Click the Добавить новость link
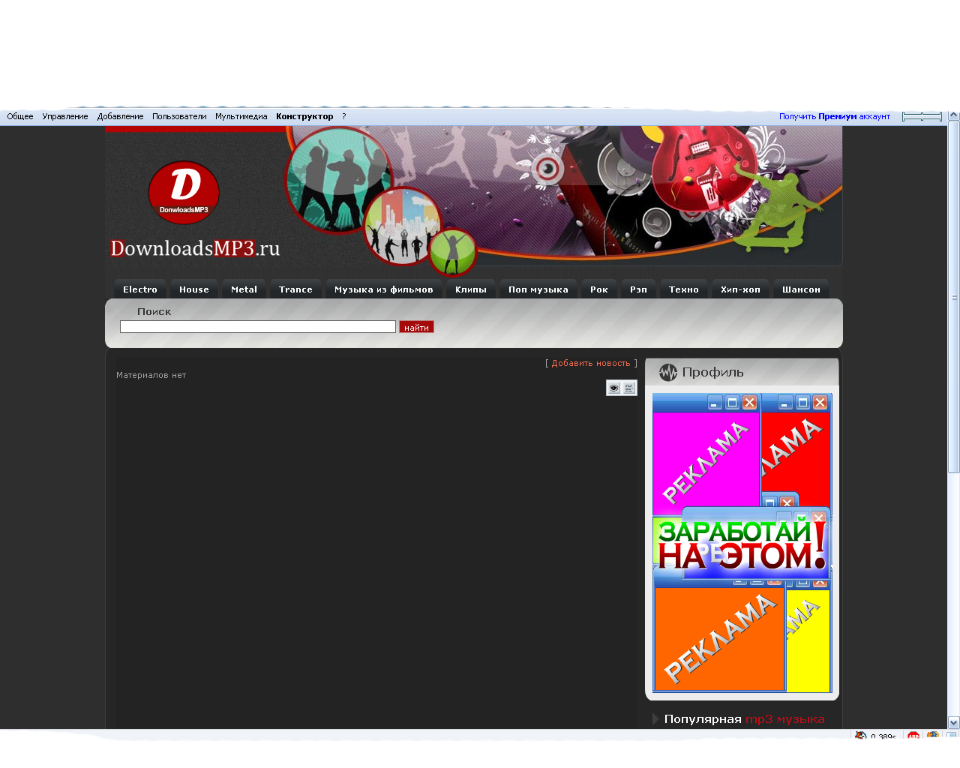This screenshot has width=960, height=768. point(591,363)
